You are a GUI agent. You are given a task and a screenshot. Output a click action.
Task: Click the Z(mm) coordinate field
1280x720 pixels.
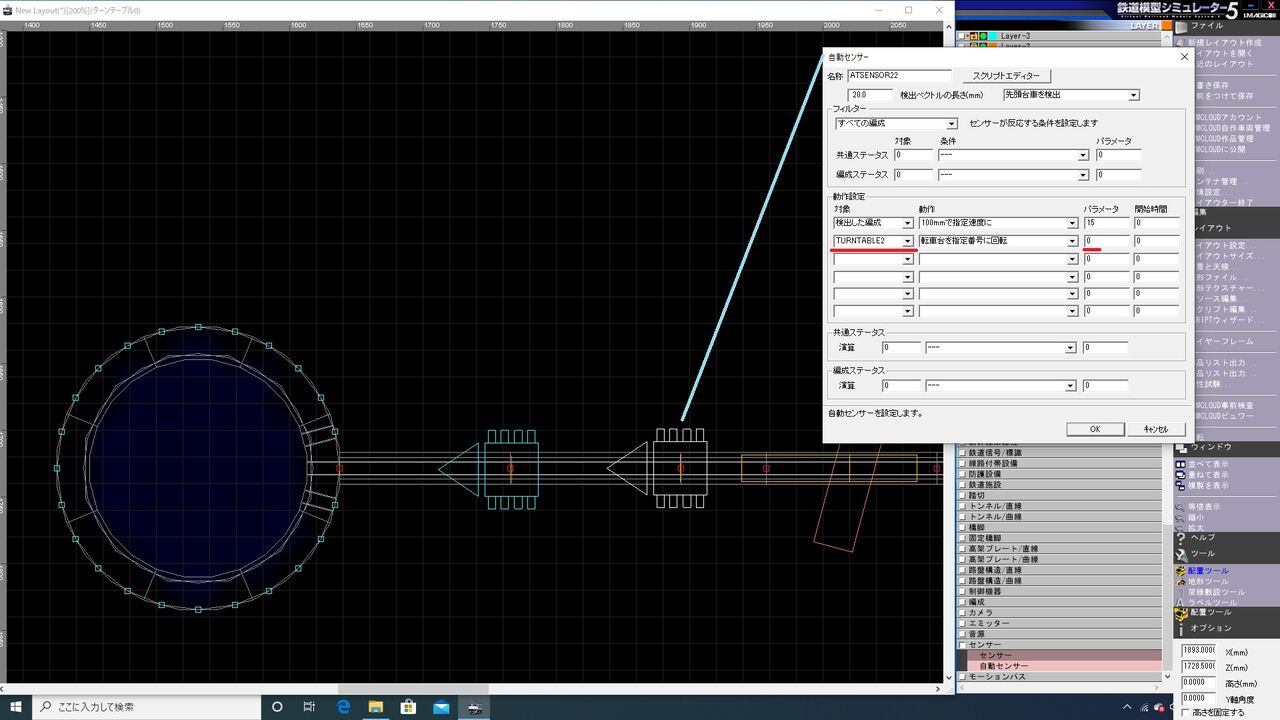[x=1198, y=666]
